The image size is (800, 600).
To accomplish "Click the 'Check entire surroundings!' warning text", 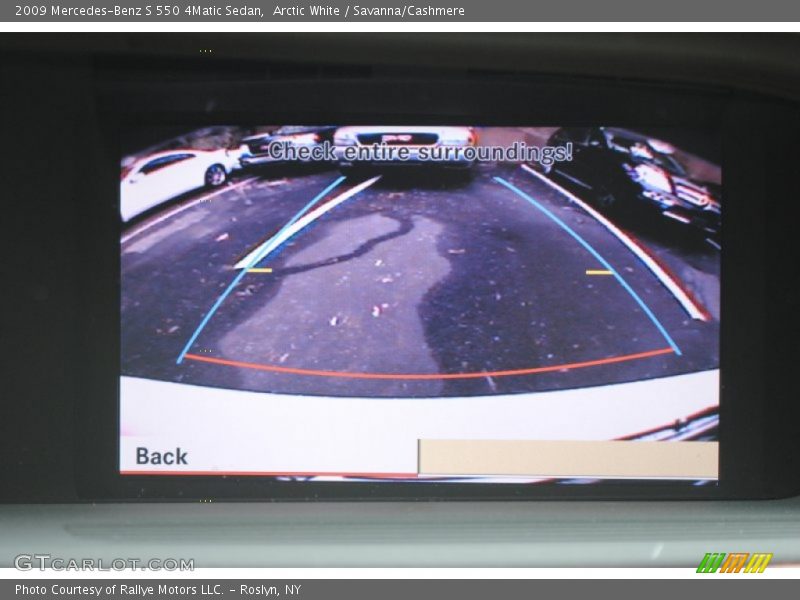I will [420, 152].
